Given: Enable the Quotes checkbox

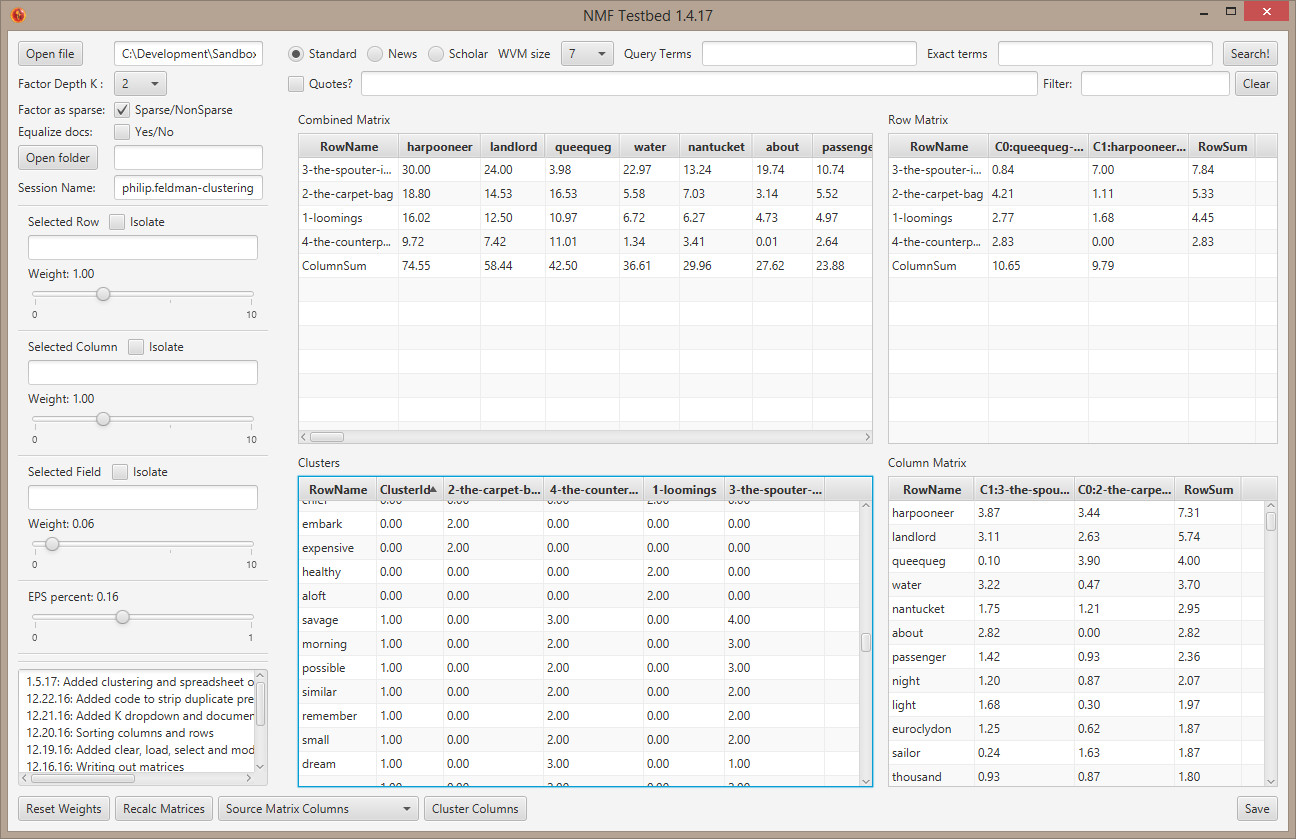Looking at the screenshot, I should tap(296, 84).
